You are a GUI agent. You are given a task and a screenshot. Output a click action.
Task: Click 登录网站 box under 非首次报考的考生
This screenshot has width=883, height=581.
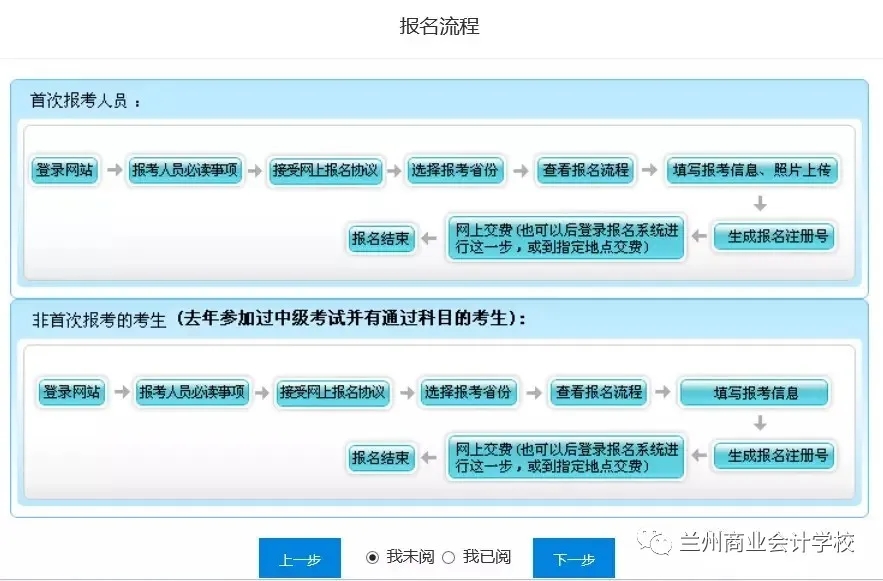pyautogui.click(x=71, y=392)
